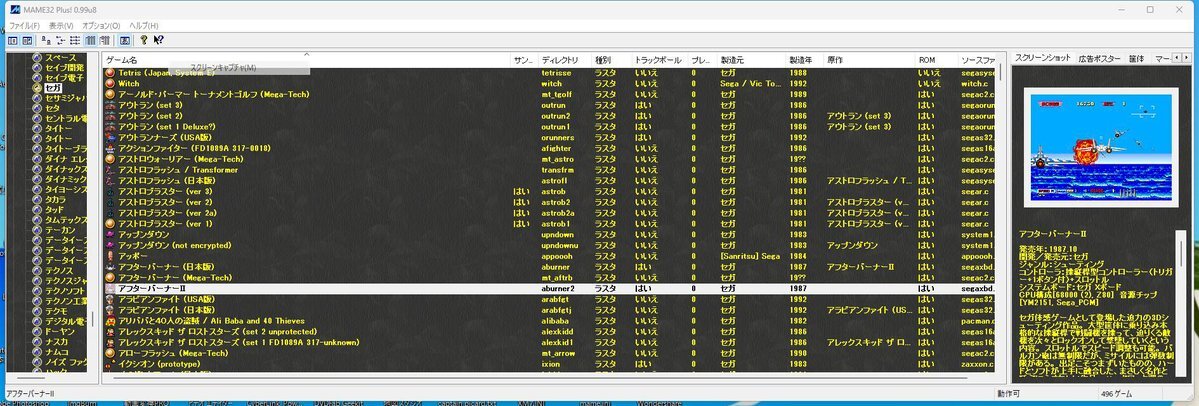Select the セガ folder in manufacturer tree
Image resolution: width=1199 pixels, height=406 pixels.
click(54, 88)
